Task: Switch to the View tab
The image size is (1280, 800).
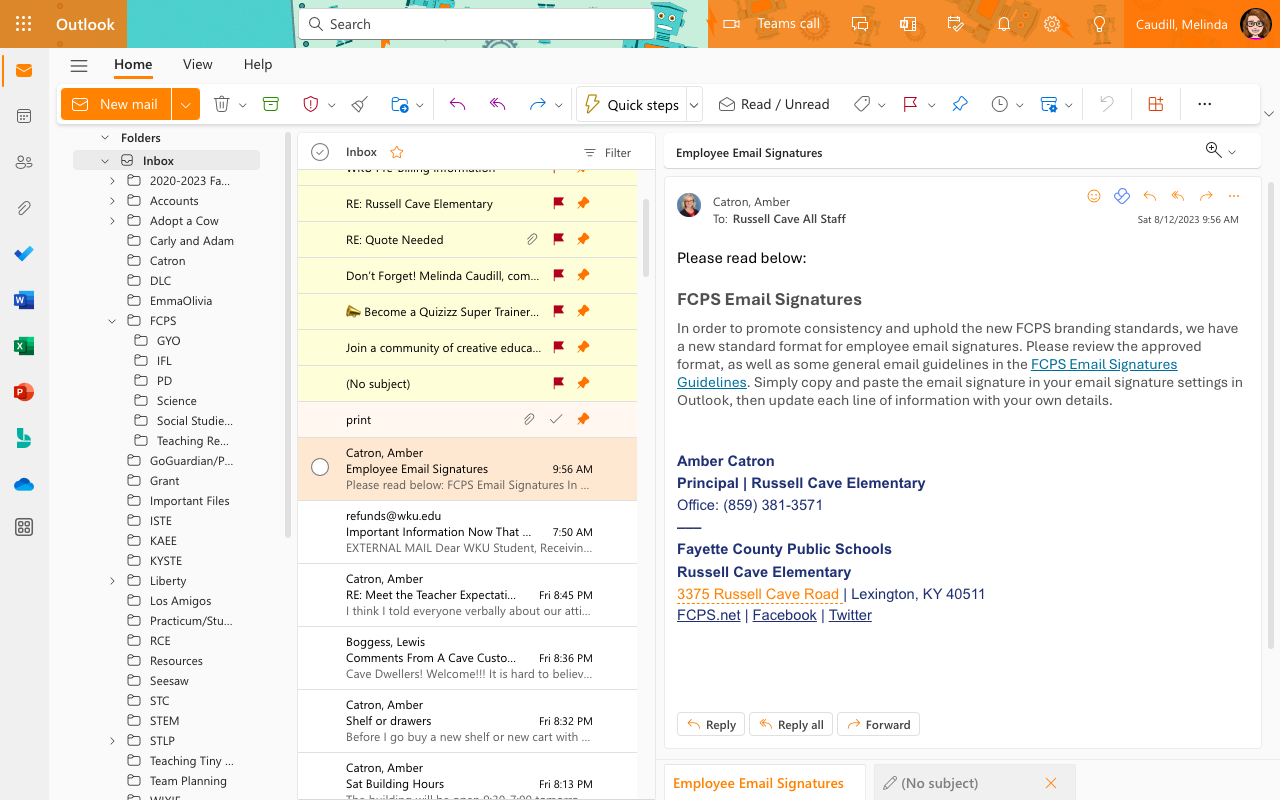Action: coord(198,64)
